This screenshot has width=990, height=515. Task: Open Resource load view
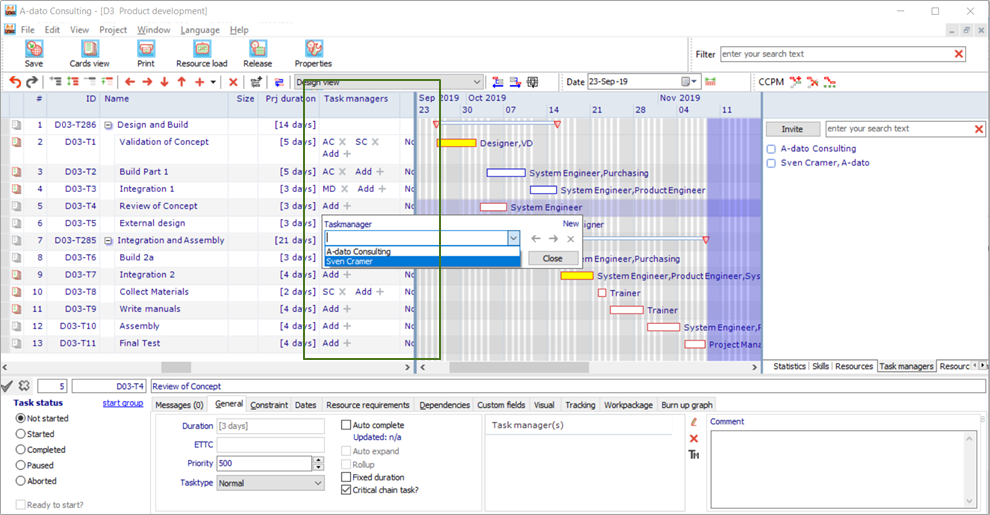[202, 49]
